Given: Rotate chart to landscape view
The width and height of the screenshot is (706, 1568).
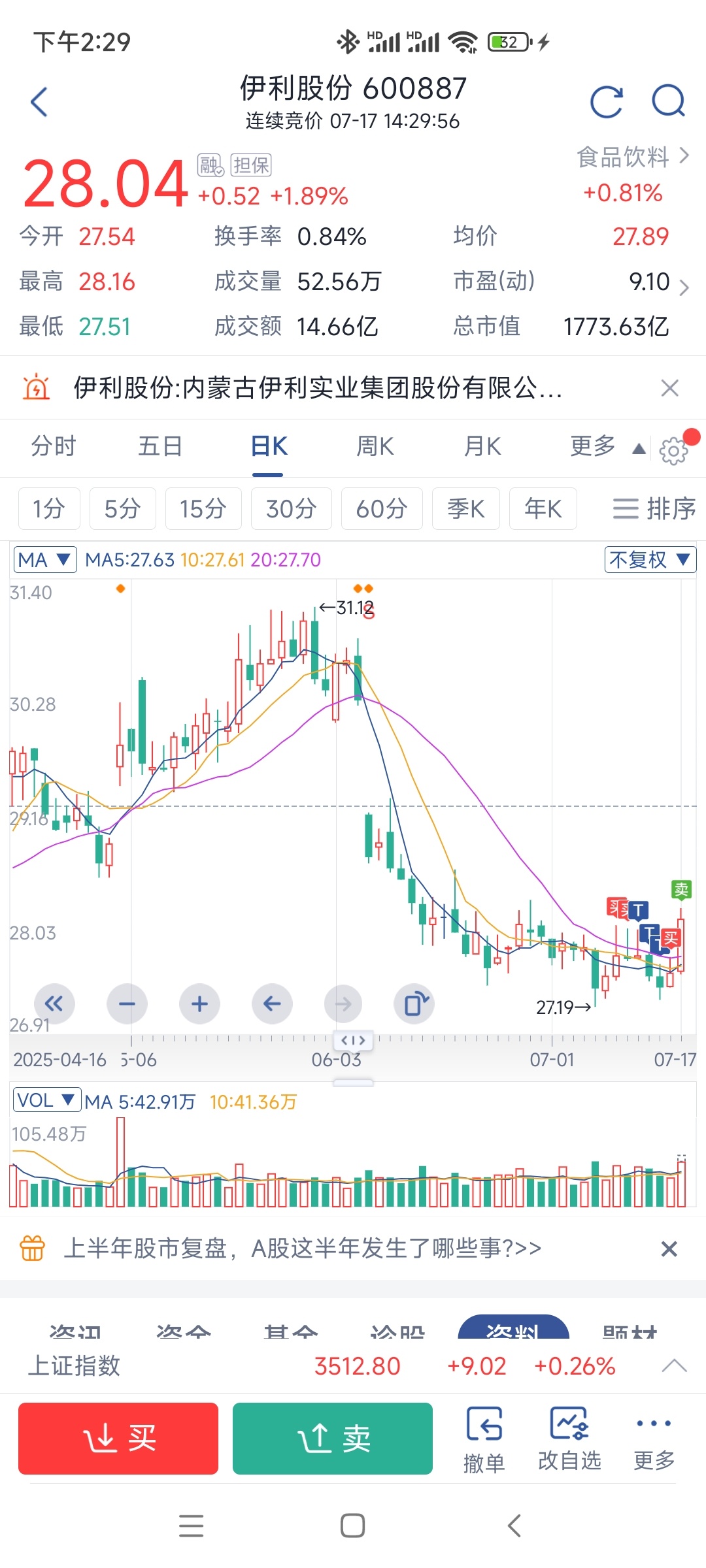Looking at the screenshot, I should tap(414, 1004).
